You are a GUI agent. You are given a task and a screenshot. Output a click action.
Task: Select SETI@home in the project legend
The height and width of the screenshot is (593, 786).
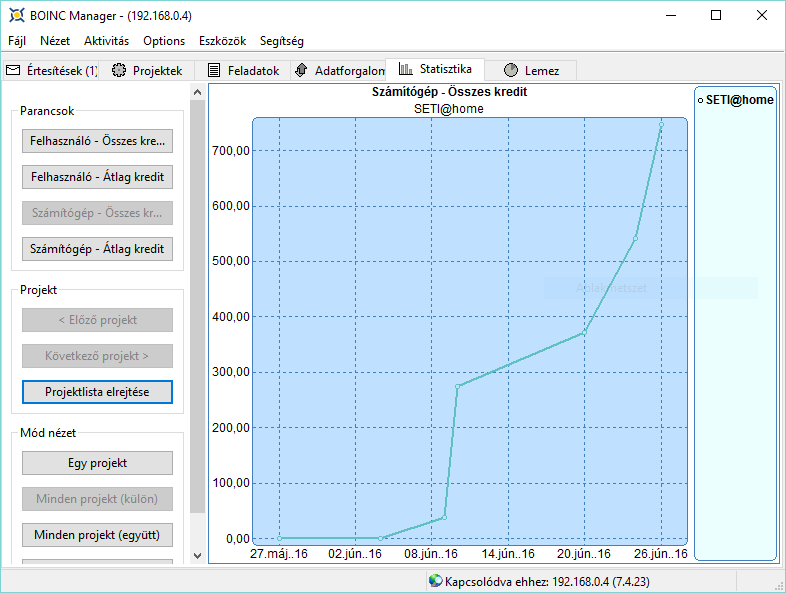click(x=735, y=100)
